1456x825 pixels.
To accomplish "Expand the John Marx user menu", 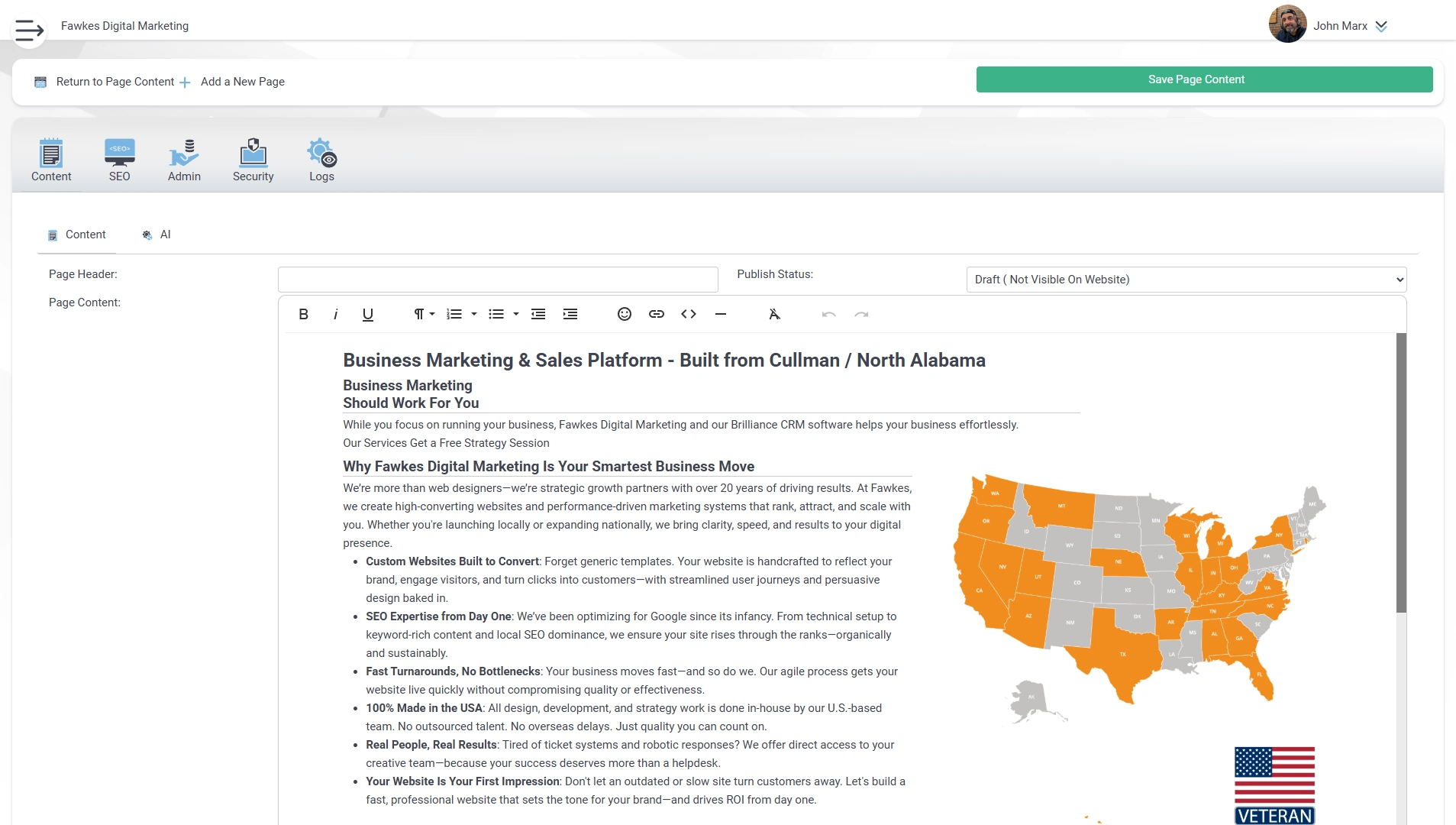I will click(x=1380, y=26).
